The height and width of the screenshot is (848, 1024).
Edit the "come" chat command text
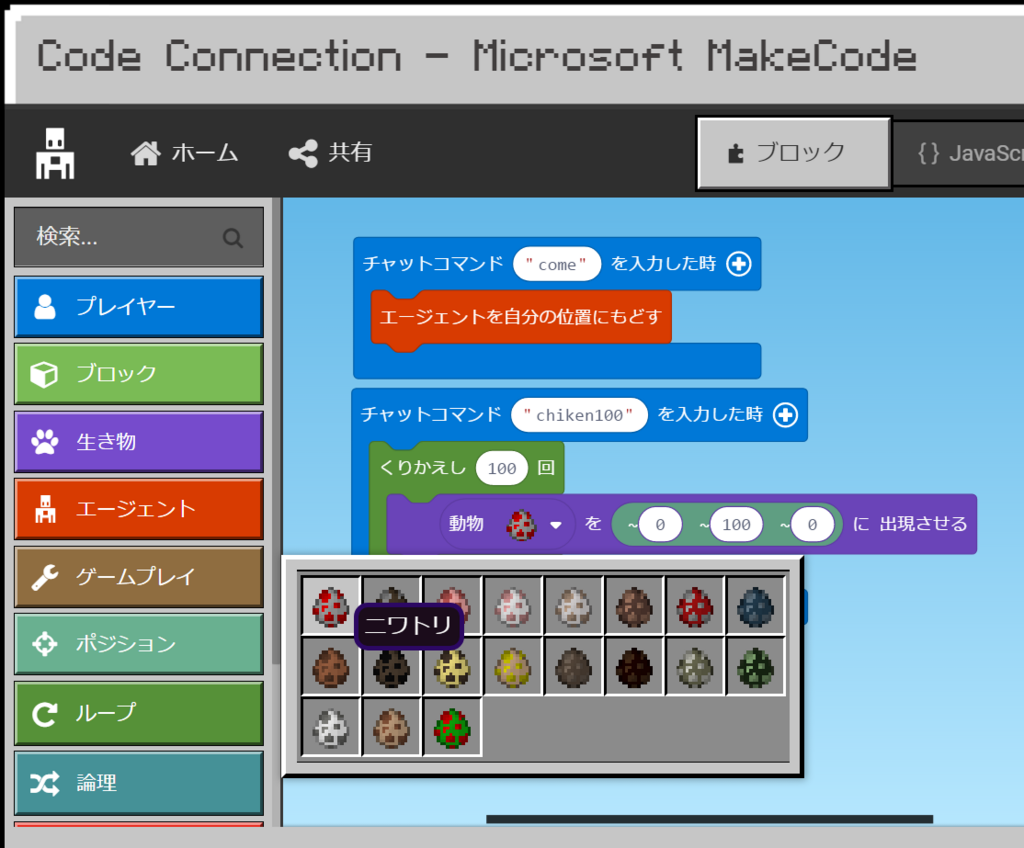click(x=556, y=264)
